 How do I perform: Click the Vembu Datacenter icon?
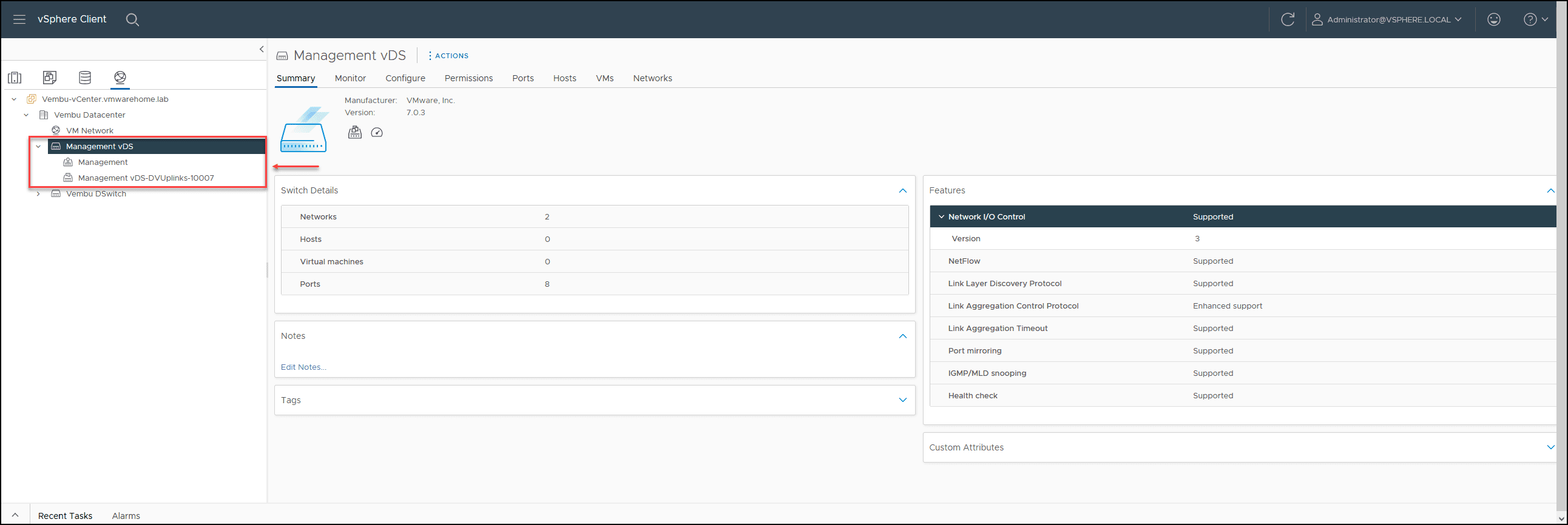[x=44, y=115]
